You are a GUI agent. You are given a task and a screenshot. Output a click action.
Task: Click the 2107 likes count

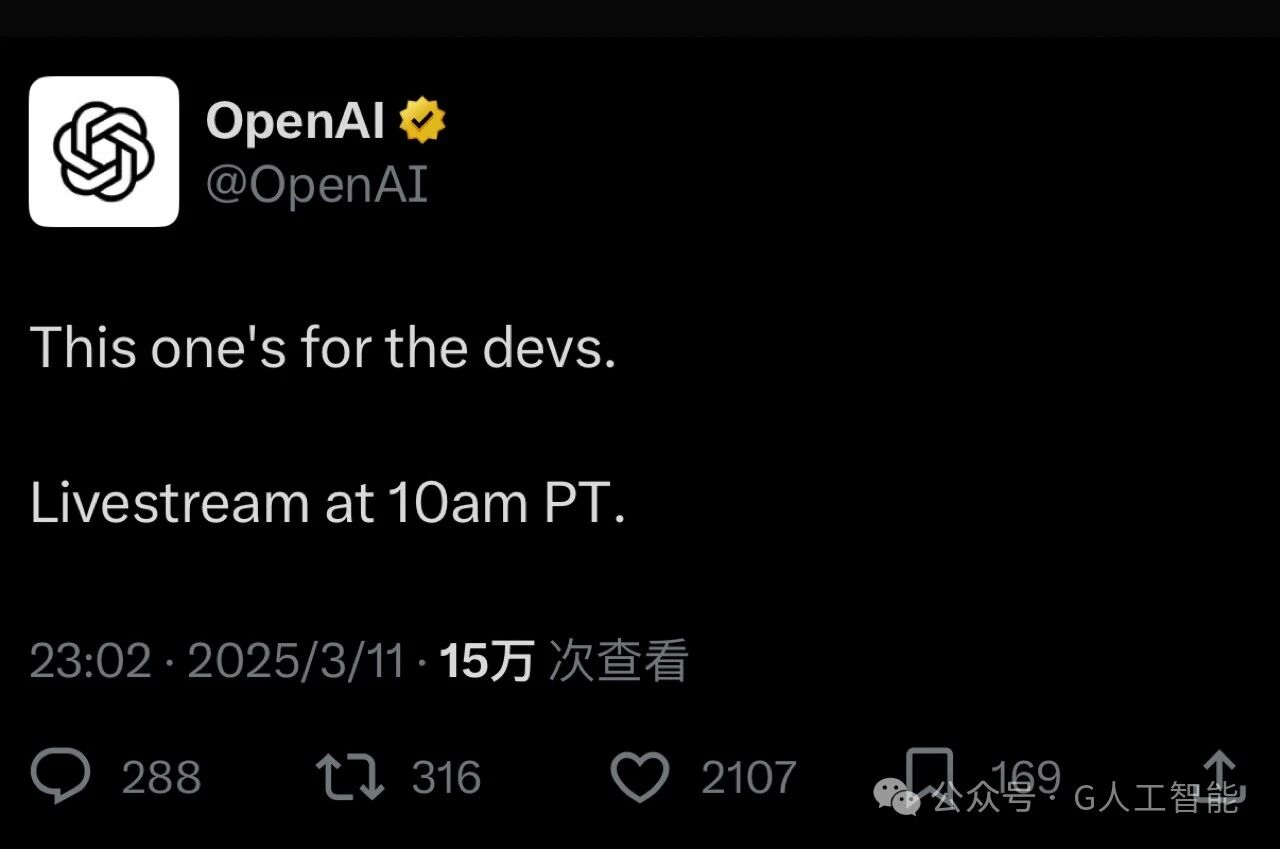[749, 778]
